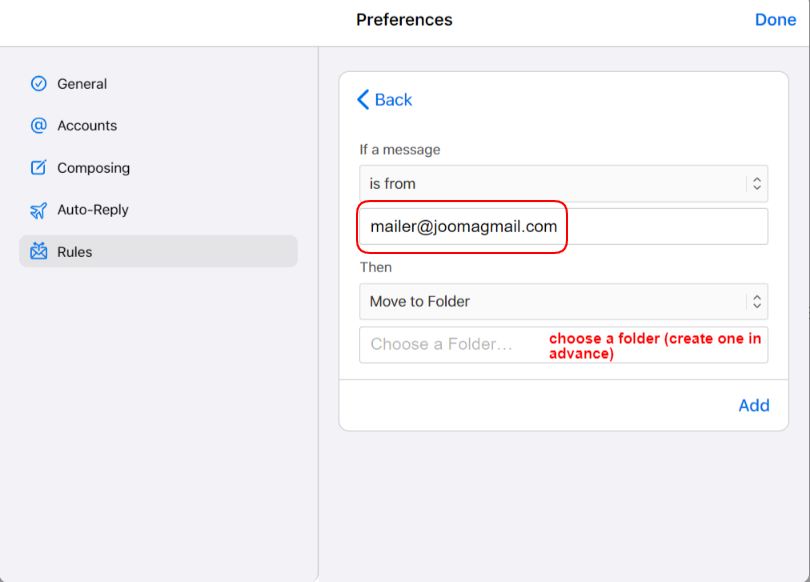The width and height of the screenshot is (810, 582).
Task: Expand the "Move to Folder" action dropdown
Action: [550, 301]
